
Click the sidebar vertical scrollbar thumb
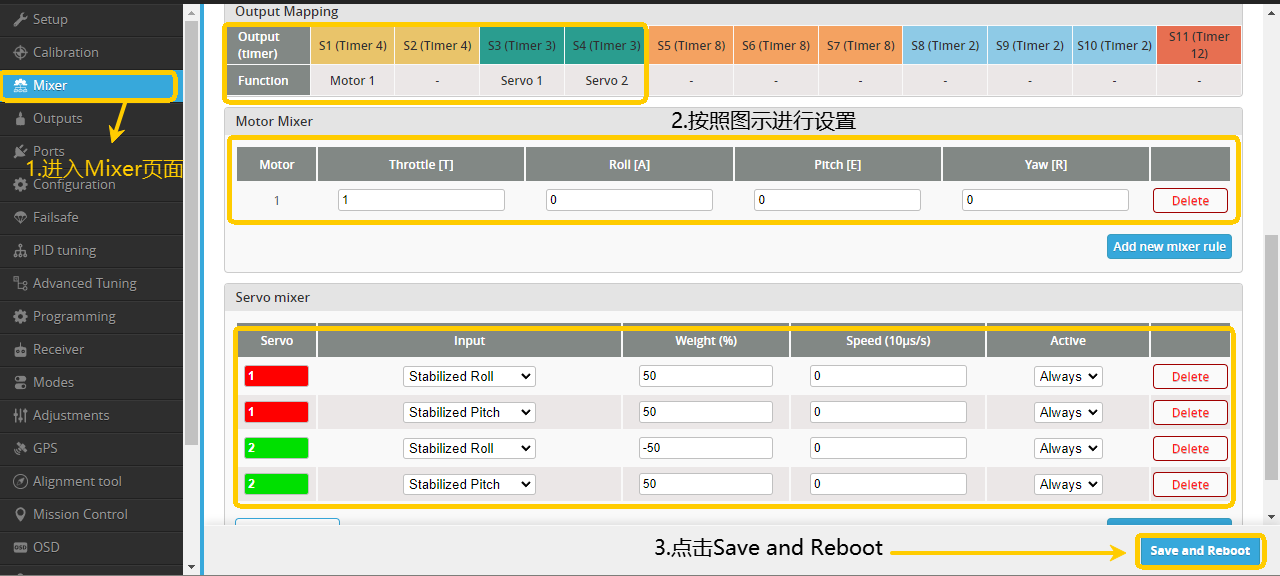click(192, 231)
